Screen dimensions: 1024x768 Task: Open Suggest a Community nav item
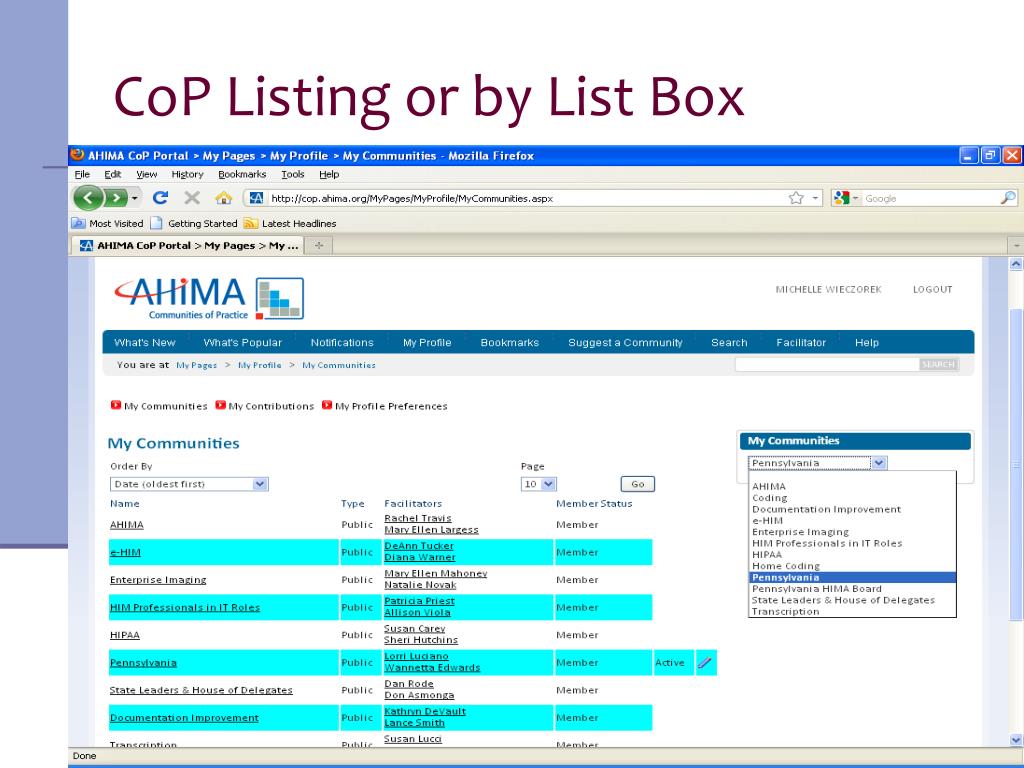[x=625, y=342]
